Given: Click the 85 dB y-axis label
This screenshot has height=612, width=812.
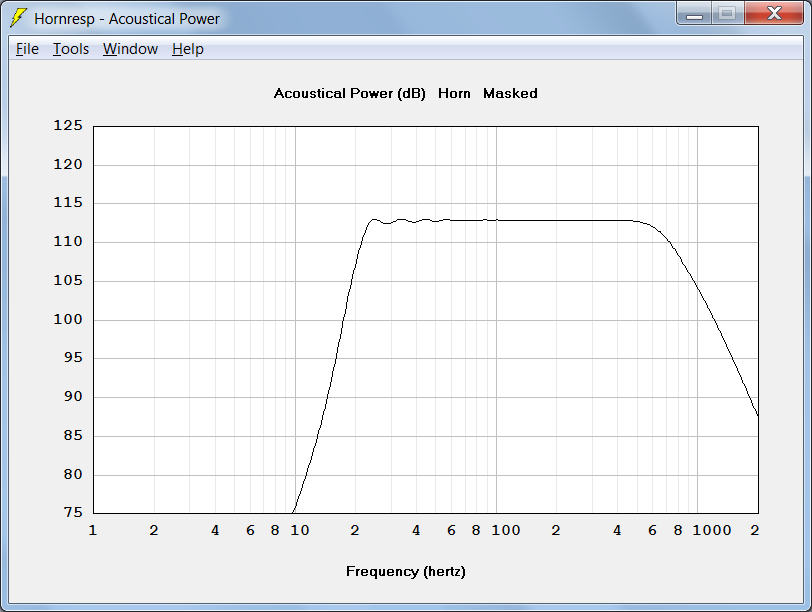Looking at the screenshot, I should click(73, 435).
